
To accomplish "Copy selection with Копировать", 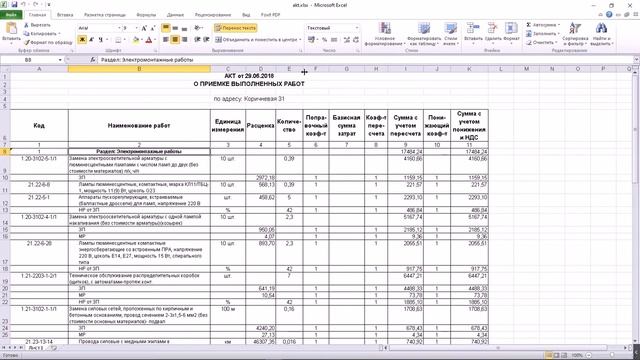I will point(42,33).
